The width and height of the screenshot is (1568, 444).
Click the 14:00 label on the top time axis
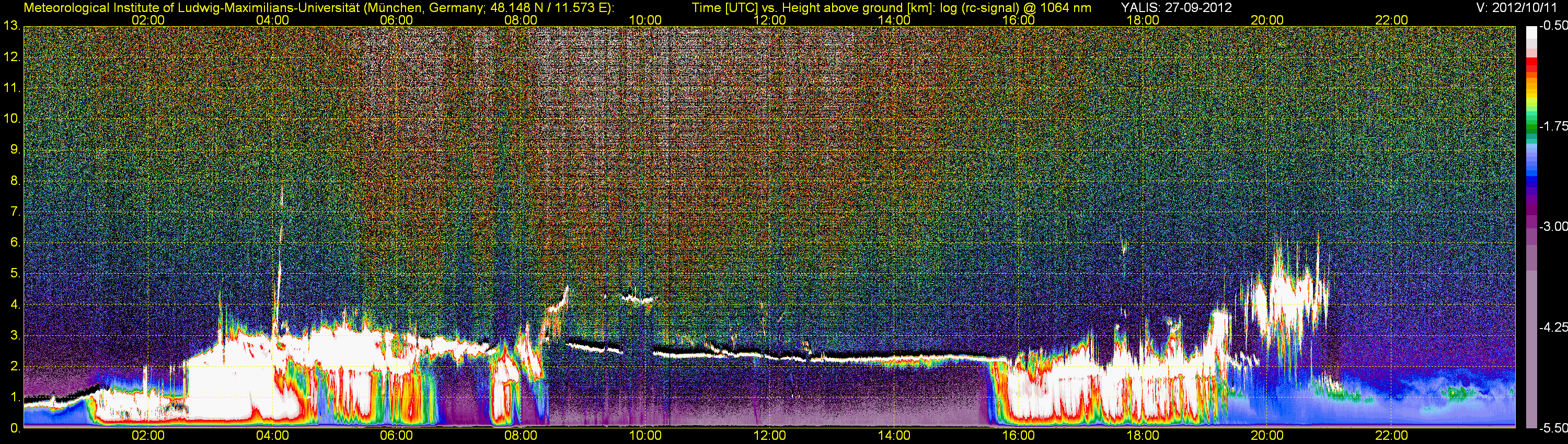(894, 20)
